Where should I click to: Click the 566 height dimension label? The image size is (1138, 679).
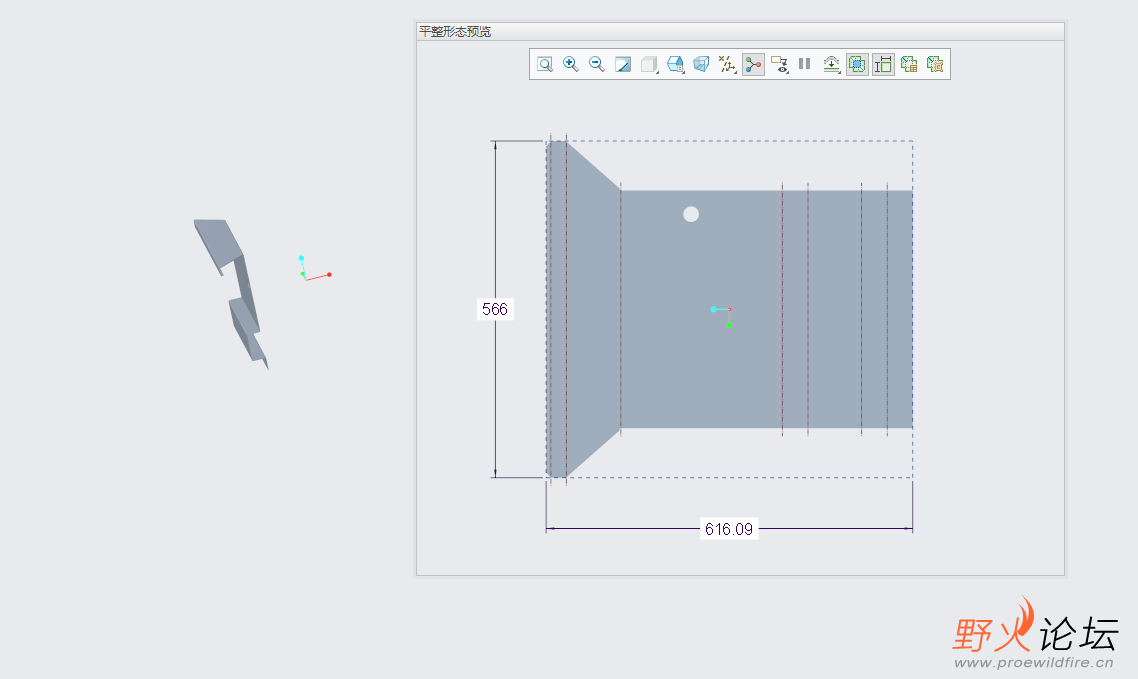pos(494,309)
